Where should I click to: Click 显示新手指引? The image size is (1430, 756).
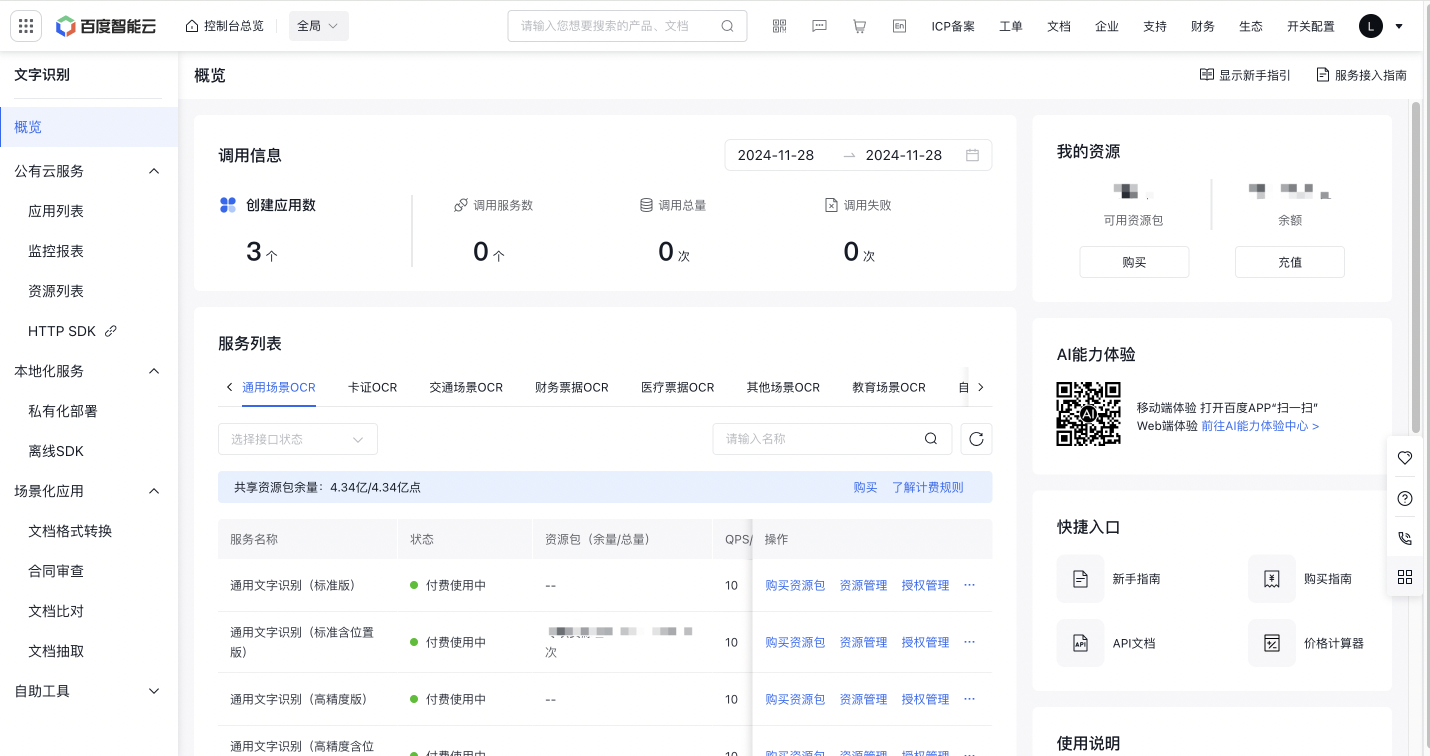(1245, 75)
